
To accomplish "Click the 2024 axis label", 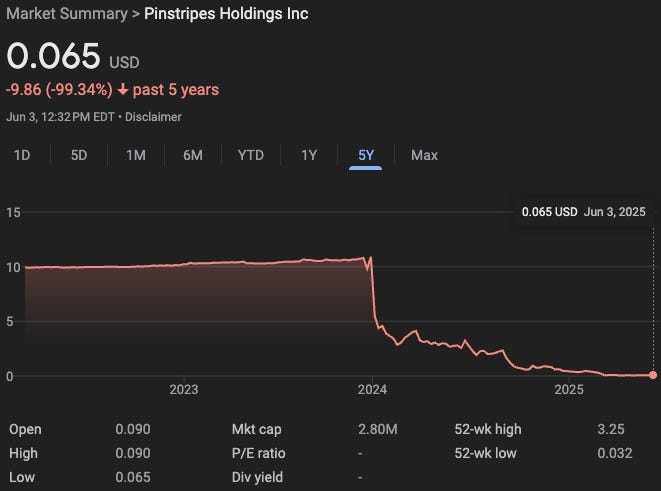I will click(x=372, y=389).
